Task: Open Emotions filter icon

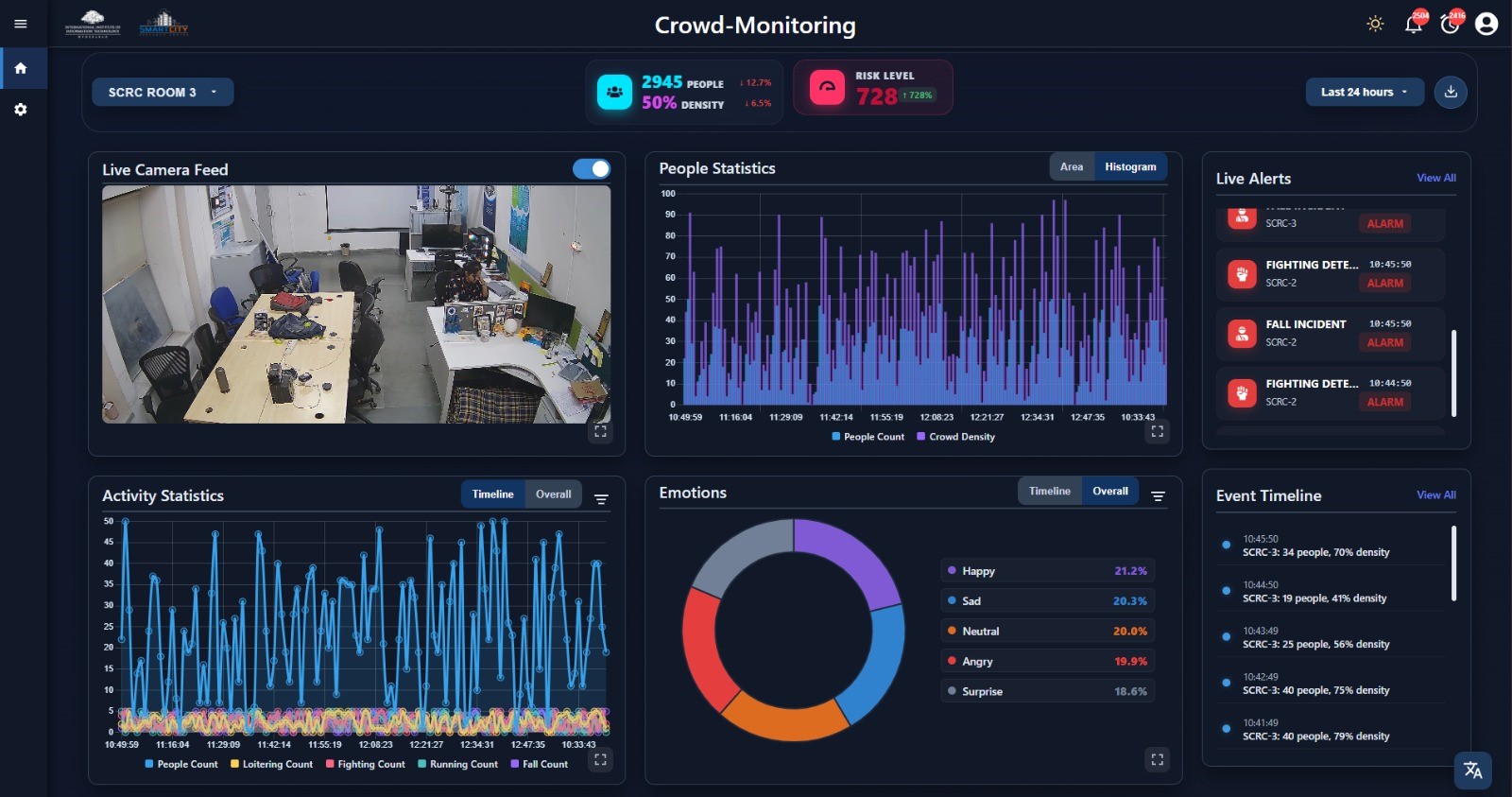Action: click(x=1158, y=495)
